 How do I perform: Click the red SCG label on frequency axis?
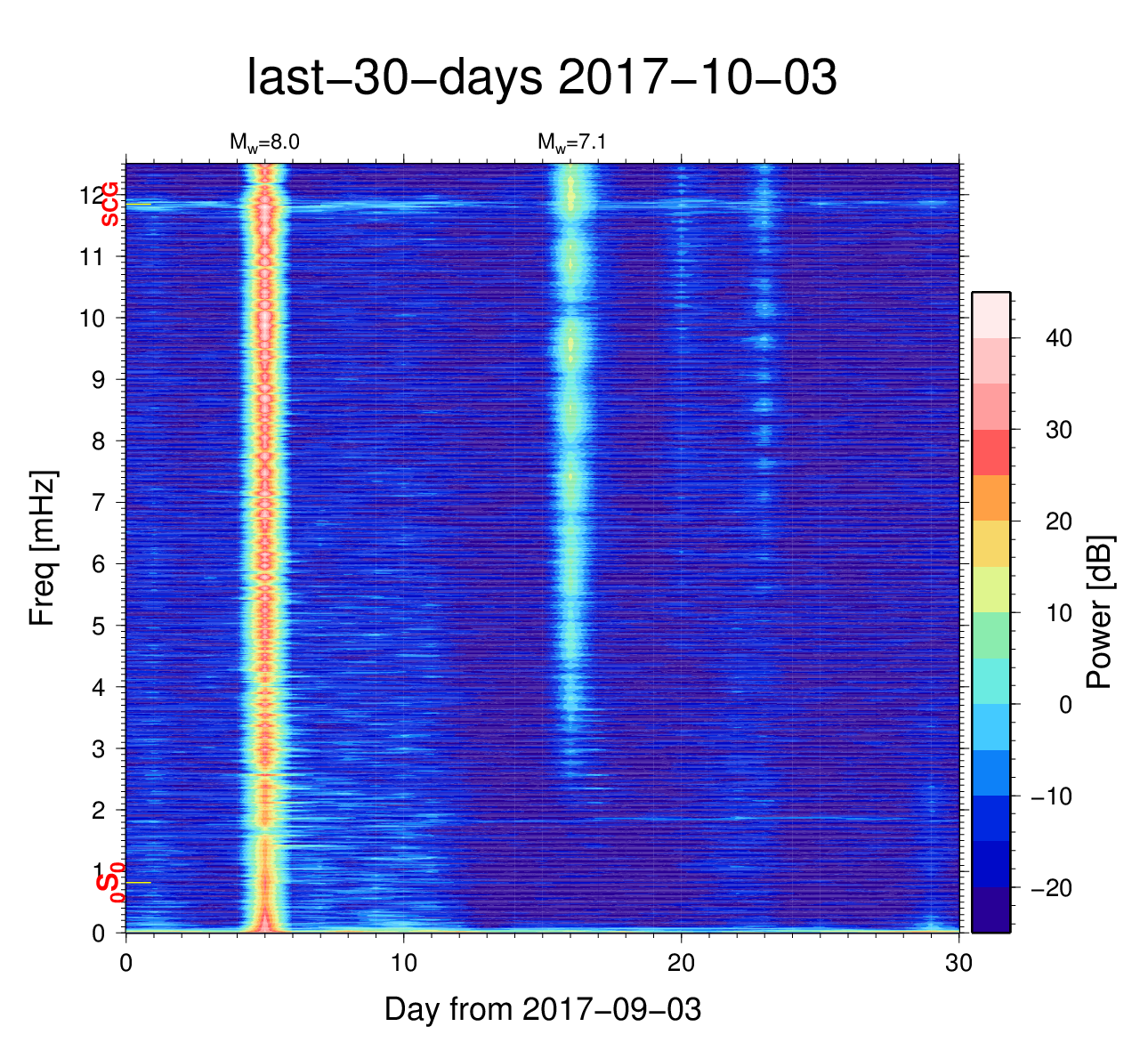(109, 204)
